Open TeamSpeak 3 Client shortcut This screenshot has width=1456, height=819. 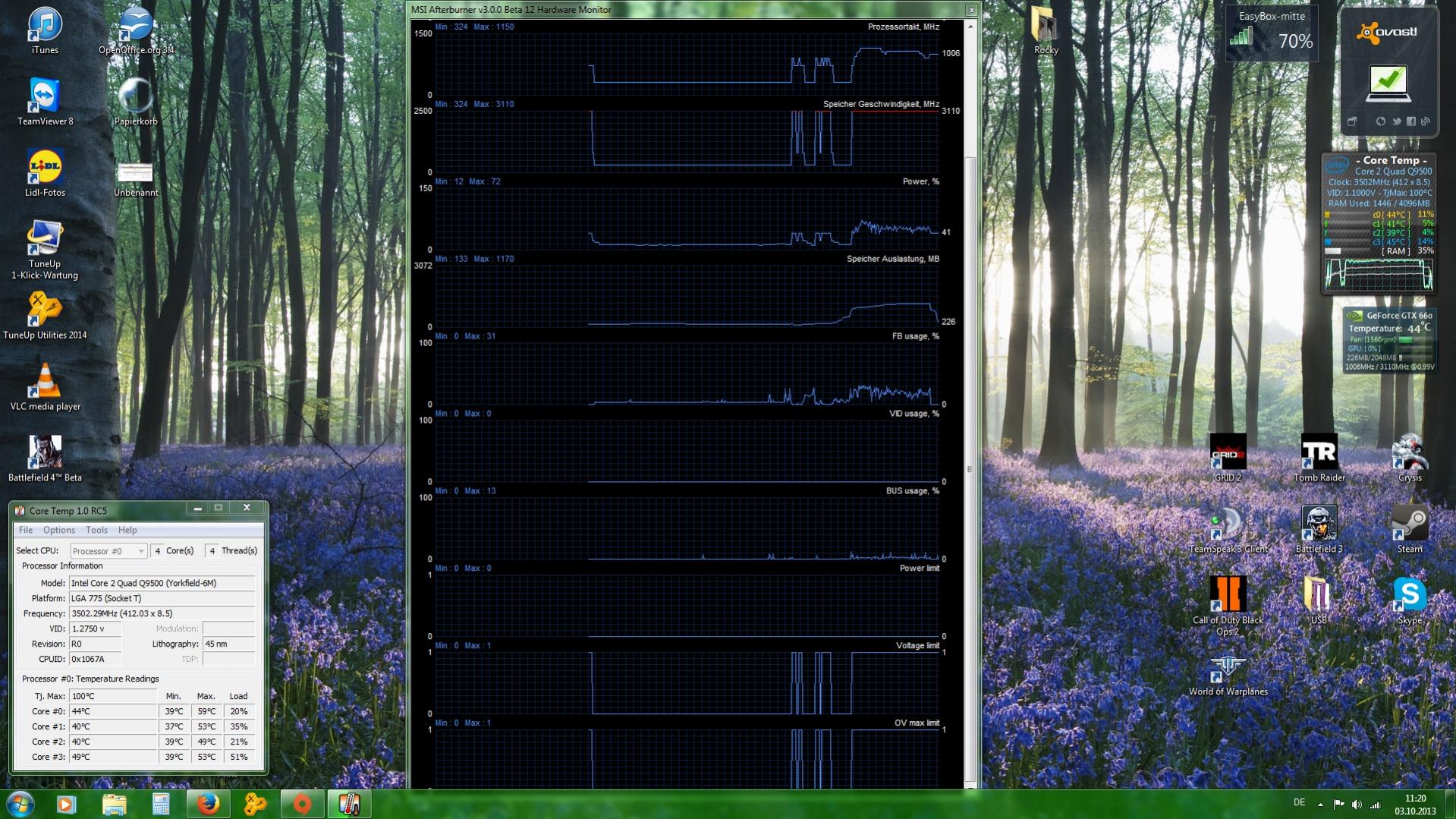pyautogui.click(x=1228, y=531)
